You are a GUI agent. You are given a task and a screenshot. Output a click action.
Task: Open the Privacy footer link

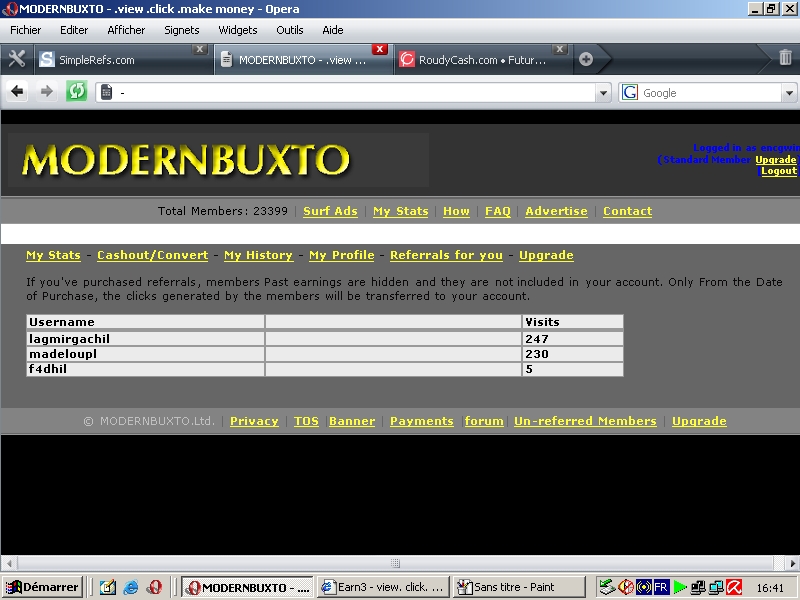254,421
